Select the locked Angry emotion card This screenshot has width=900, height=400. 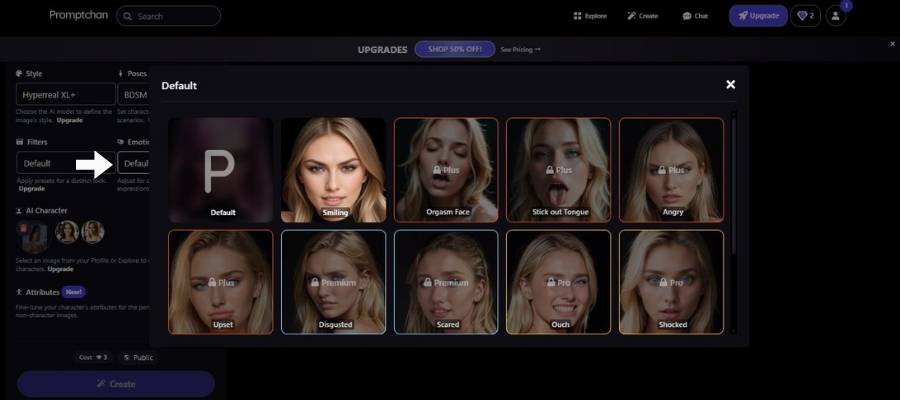(672, 170)
